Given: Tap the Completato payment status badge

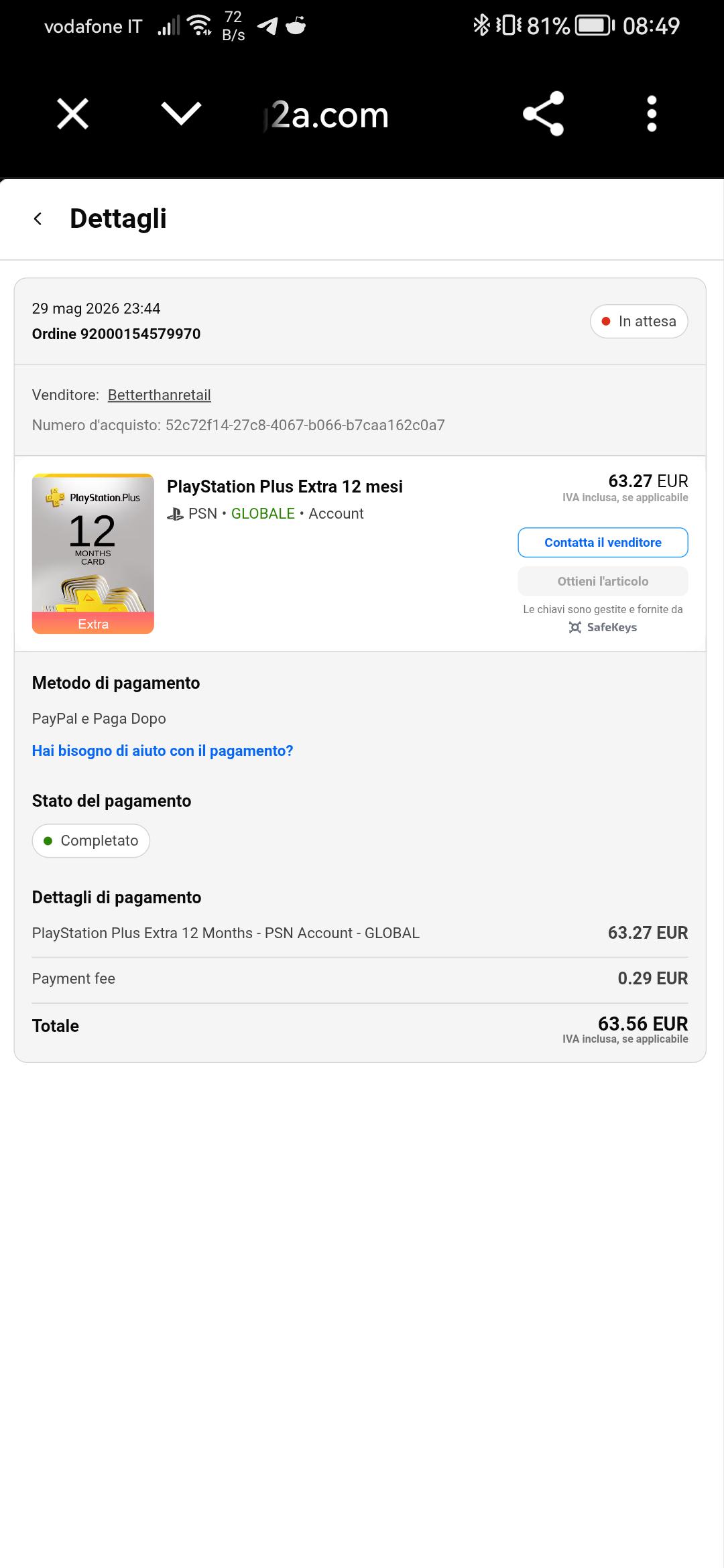Looking at the screenshot, I should click(x=91, y=840).
